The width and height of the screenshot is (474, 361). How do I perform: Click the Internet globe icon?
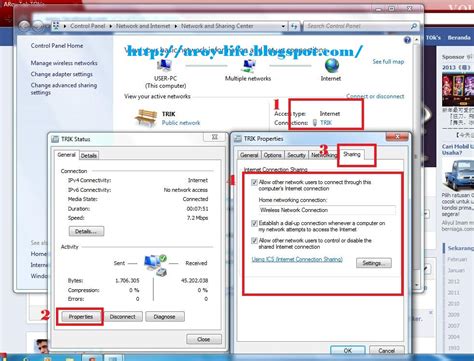click(x=332, y=65)
